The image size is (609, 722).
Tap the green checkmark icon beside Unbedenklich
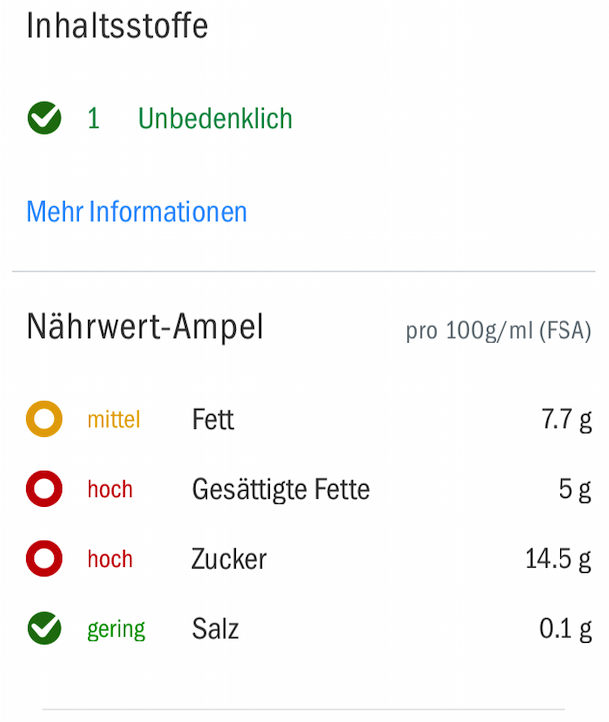tap(44, 118)
